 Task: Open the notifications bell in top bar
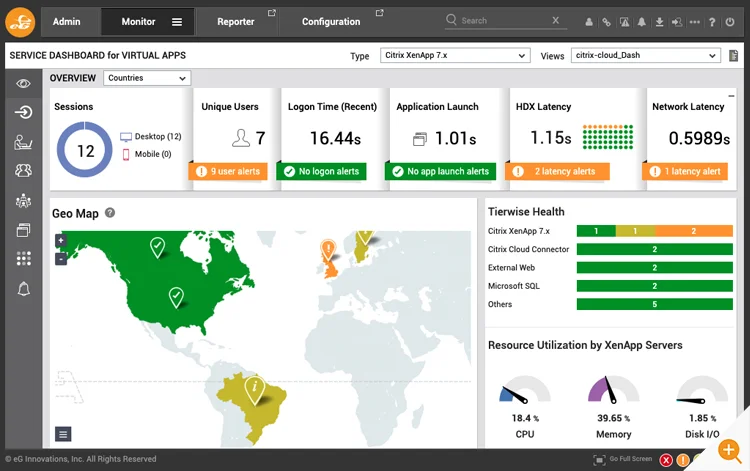[x=641, y=22]
